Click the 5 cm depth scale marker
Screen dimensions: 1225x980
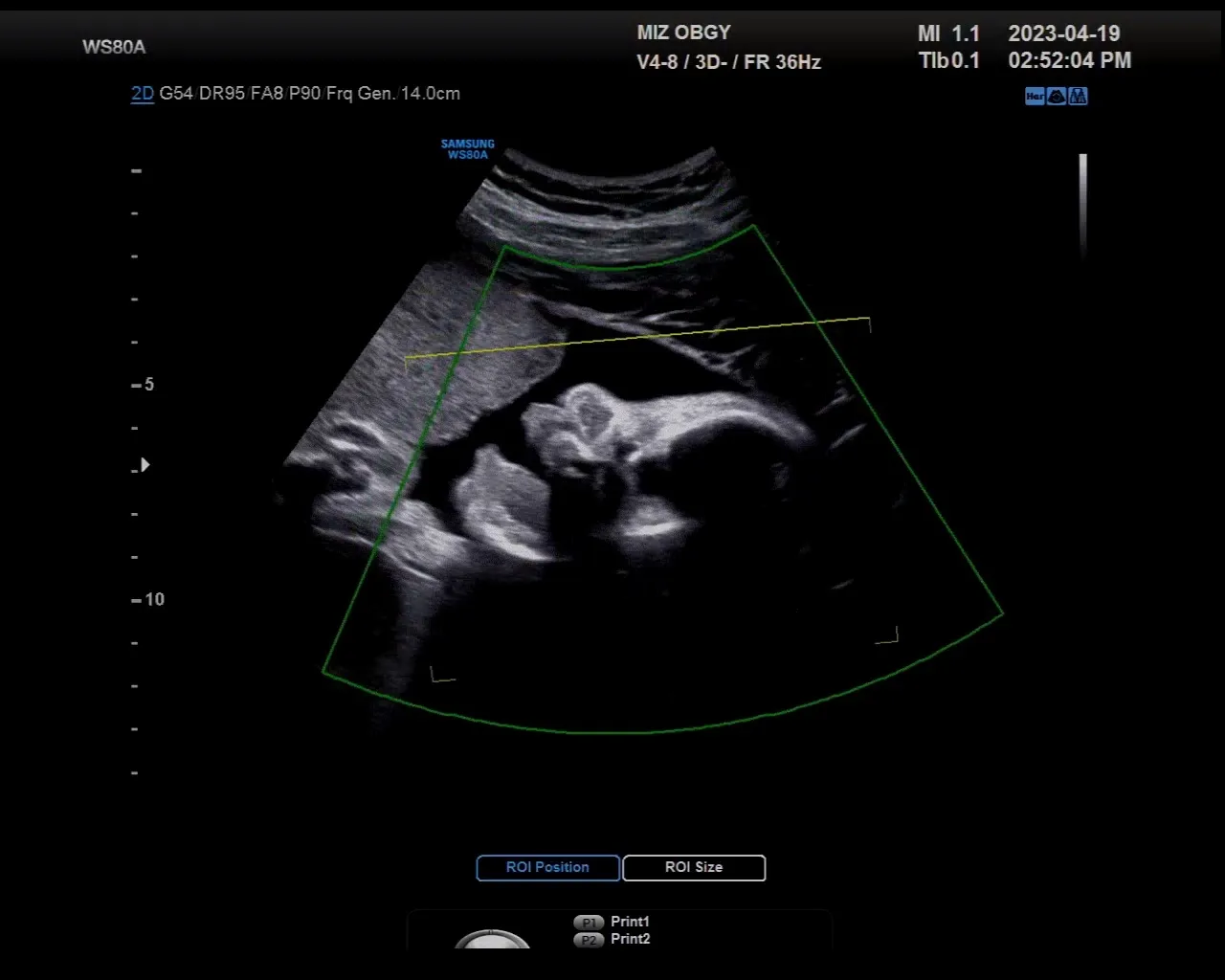(x=143, y=385)
